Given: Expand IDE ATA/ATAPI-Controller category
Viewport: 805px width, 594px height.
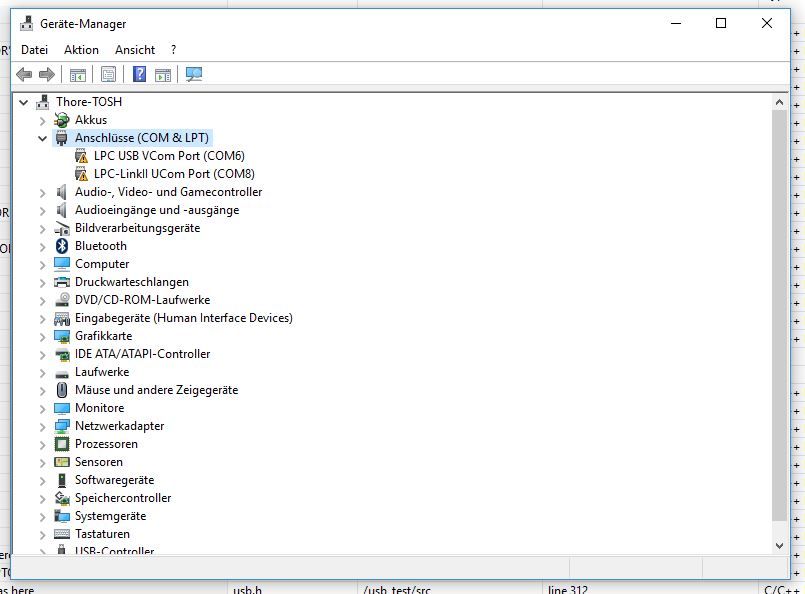Looking at the screenshot, I should [43, 355].
